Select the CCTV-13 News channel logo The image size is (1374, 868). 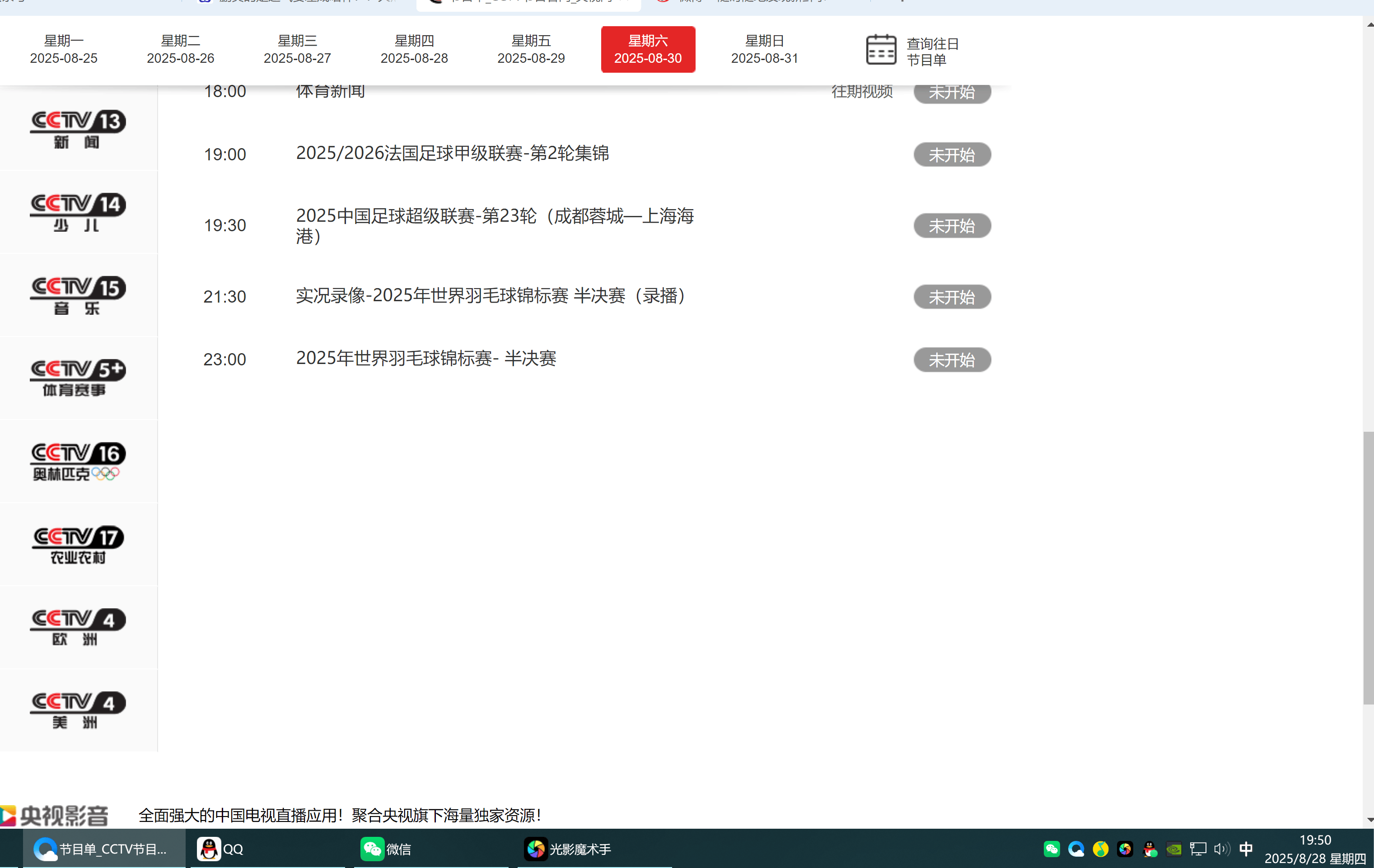click(78, 129)
